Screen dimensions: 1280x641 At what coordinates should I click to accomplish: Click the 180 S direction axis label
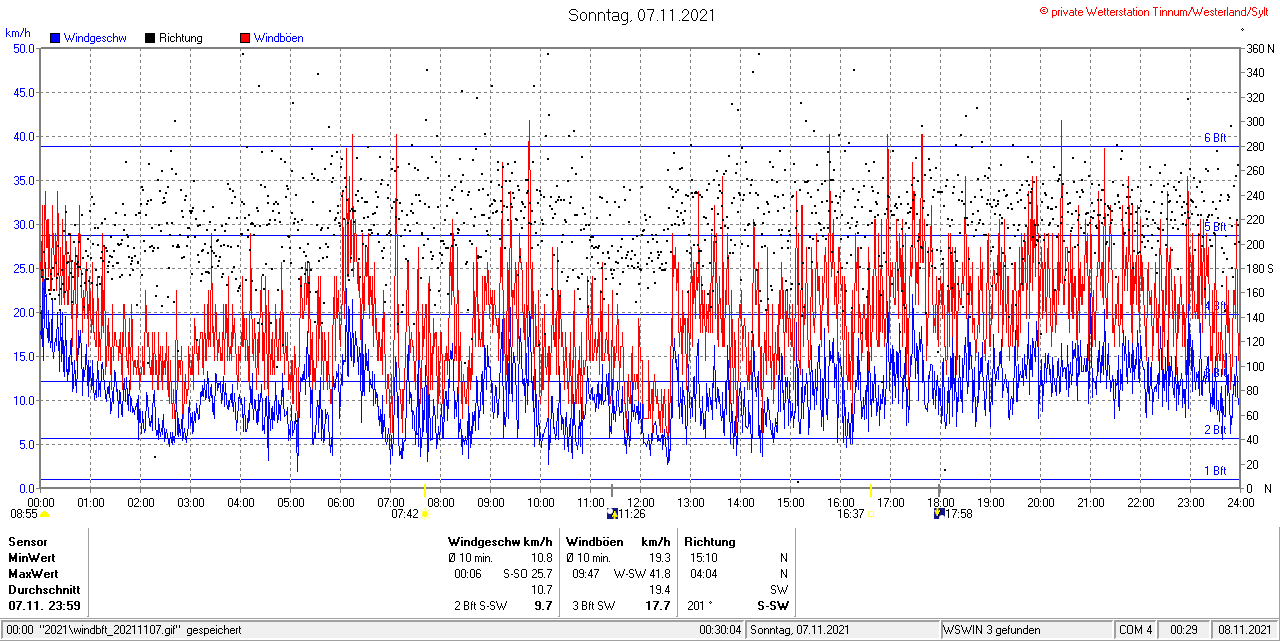(1259, 268)
